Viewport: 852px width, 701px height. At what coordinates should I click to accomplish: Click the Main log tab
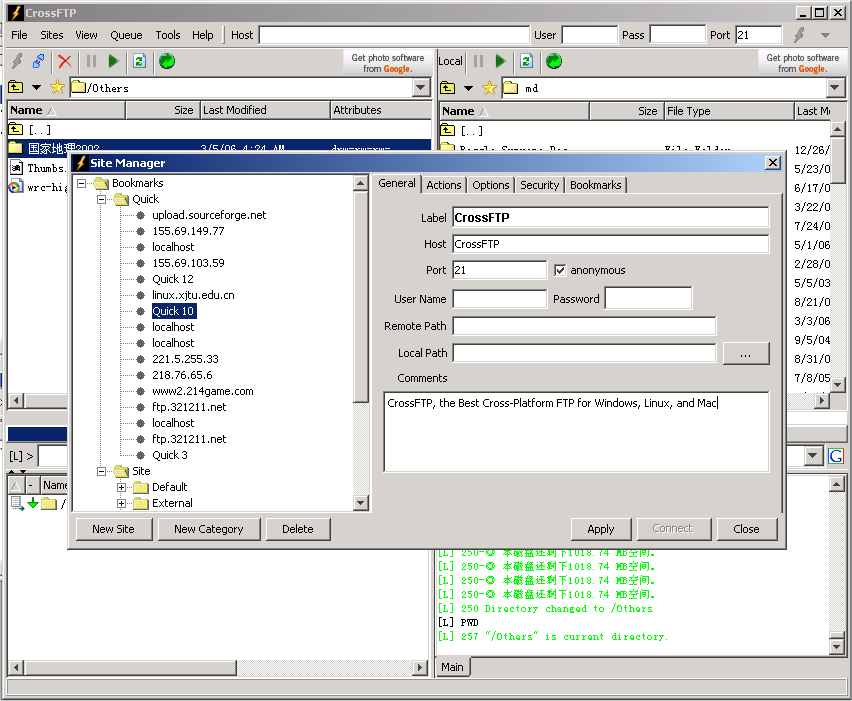click(453, 667)
